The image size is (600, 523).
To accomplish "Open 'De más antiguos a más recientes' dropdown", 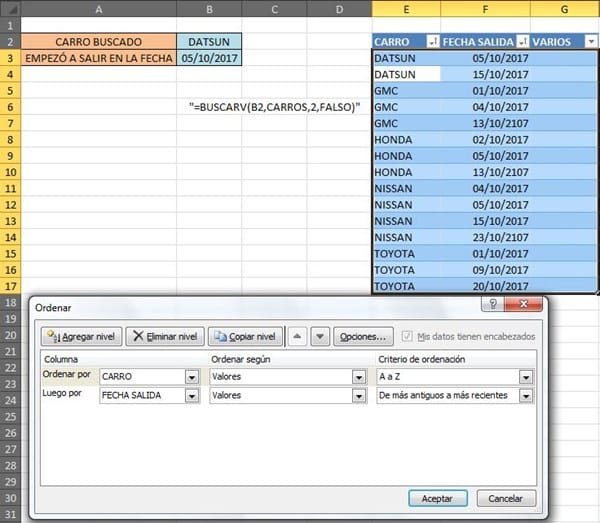I will pyautogui.click(x=525, y=396).
